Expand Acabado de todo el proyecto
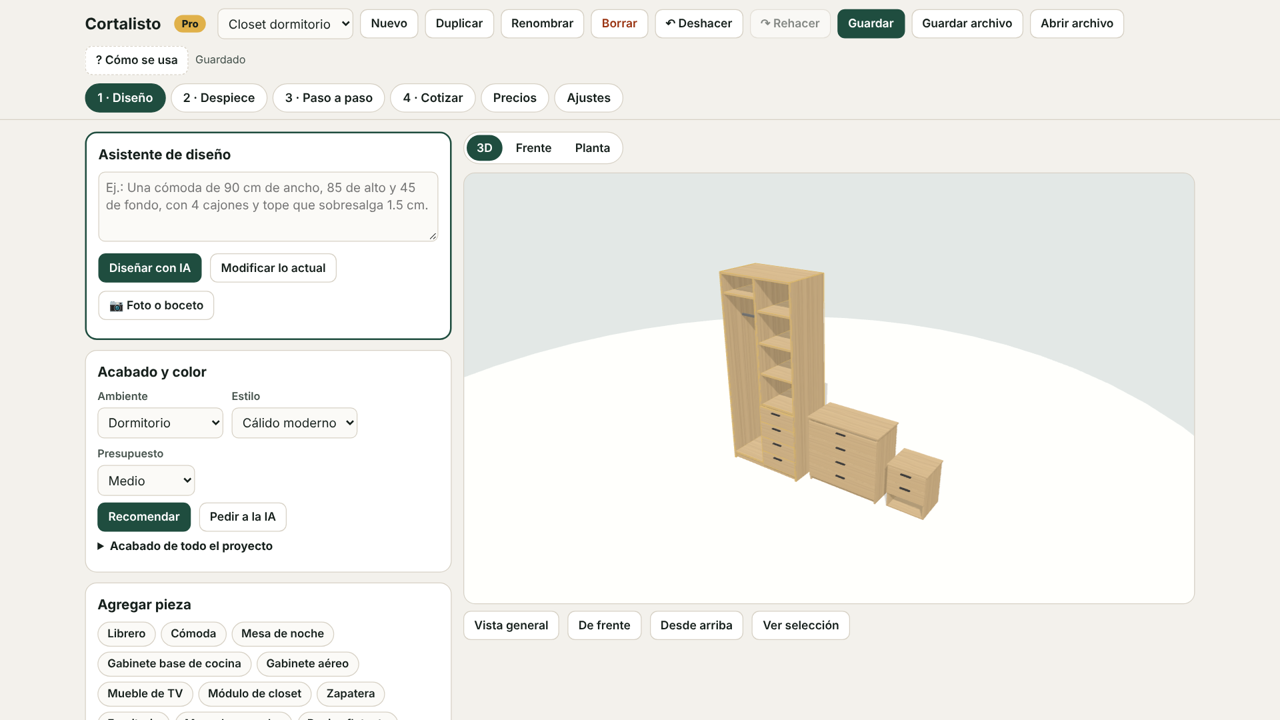The height and width of the screenshot is (720, 1280). [x=185, y=546]
